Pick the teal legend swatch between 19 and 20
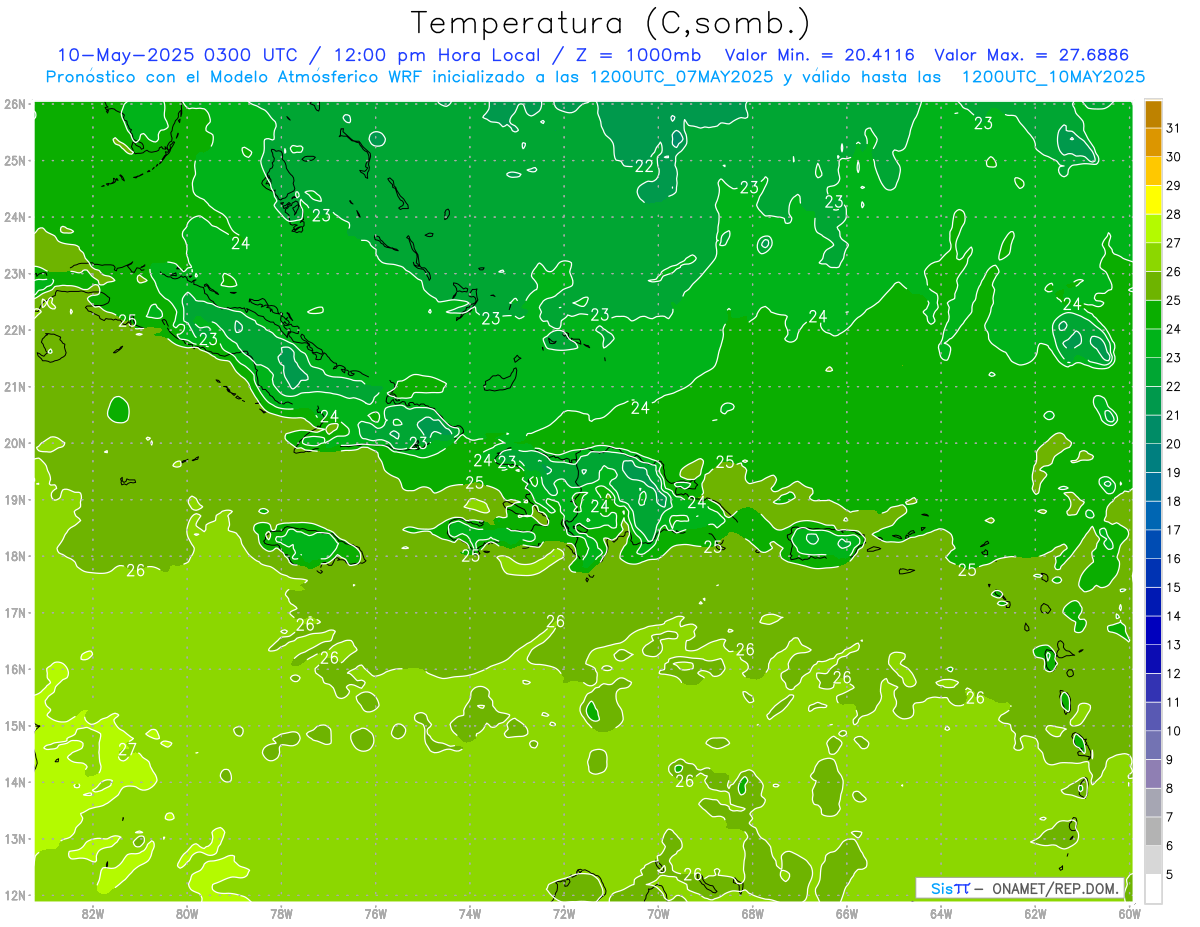The width and height of the screenshot is (1200, 927). tap(1153, 458)
